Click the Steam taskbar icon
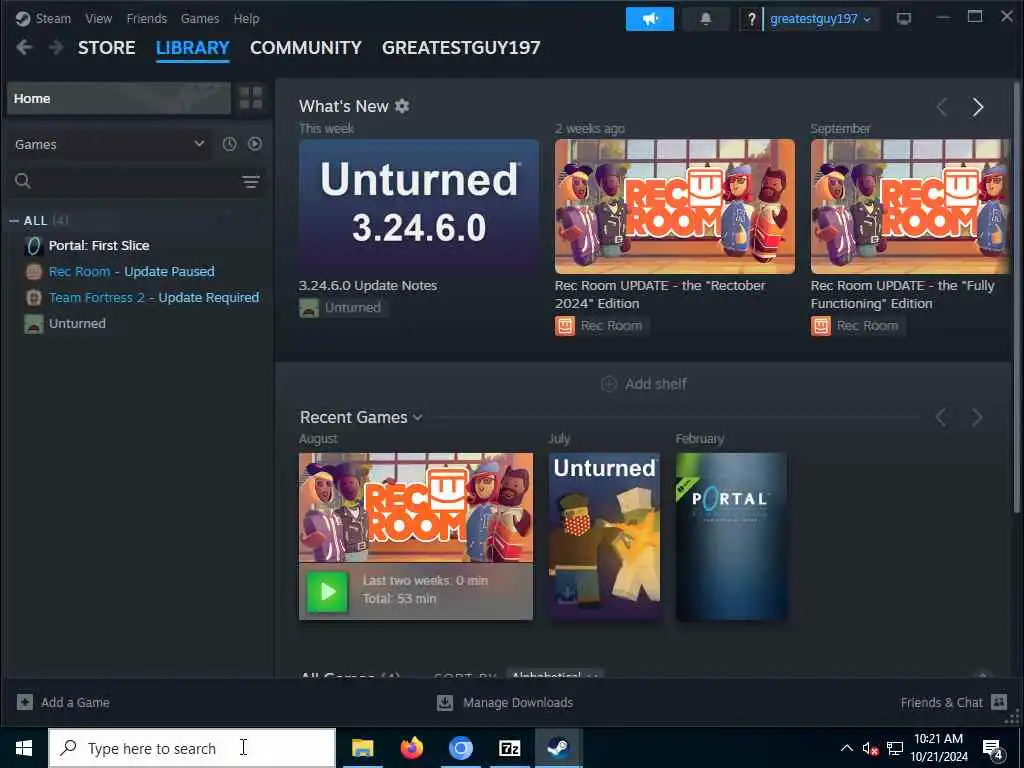Image resolution: width=1024 pixels, height=768 pixels. [x=558, y=748]
